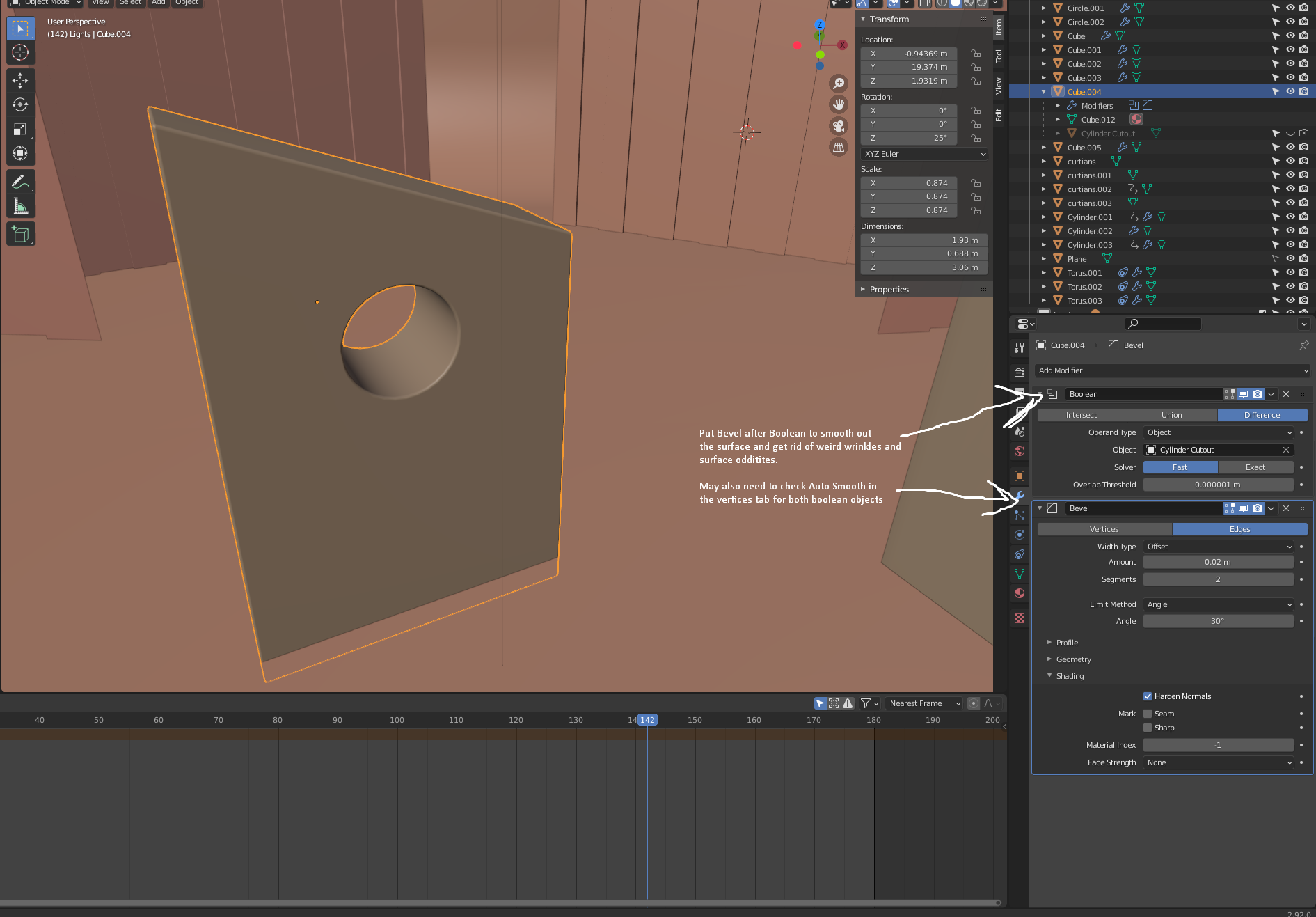The width and height of the screenshot is (1316, 917).
Task: Toggle Bevel modifier render visibility
Action: (1258, 508)
